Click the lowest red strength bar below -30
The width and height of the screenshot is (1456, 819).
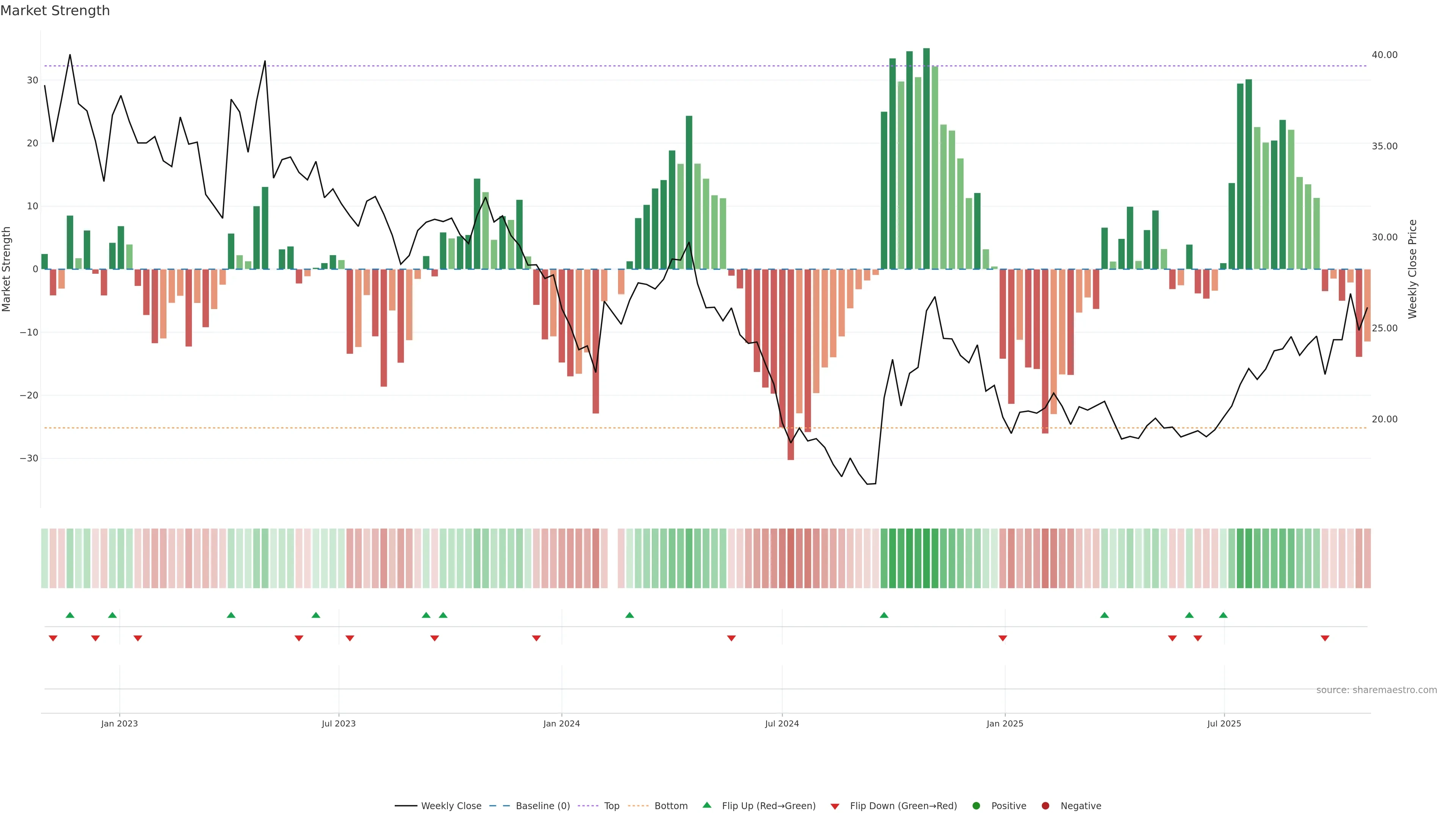[x=791, y=364]
